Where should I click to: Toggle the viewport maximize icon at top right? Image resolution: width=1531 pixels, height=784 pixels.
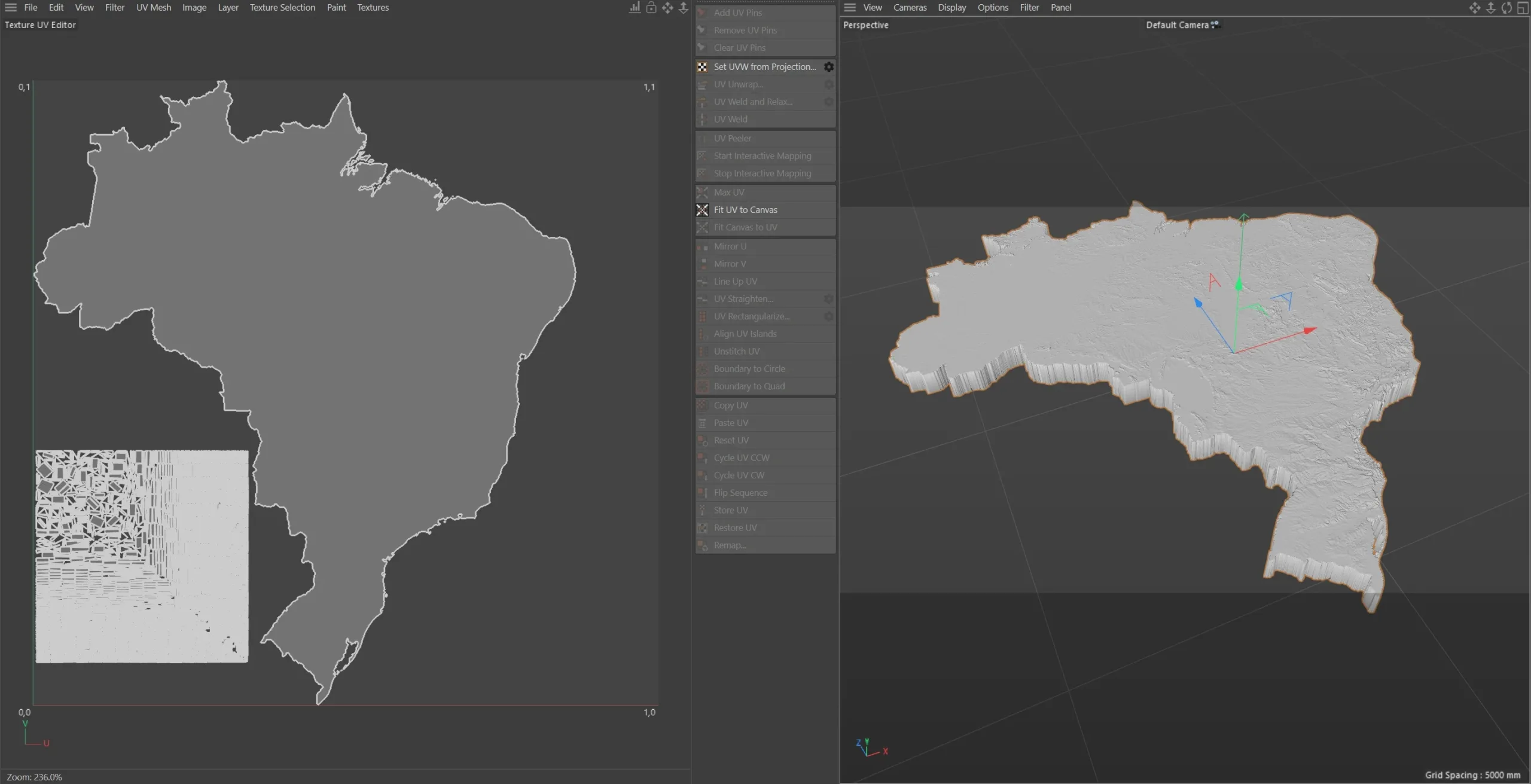[x=1523, y=8]
